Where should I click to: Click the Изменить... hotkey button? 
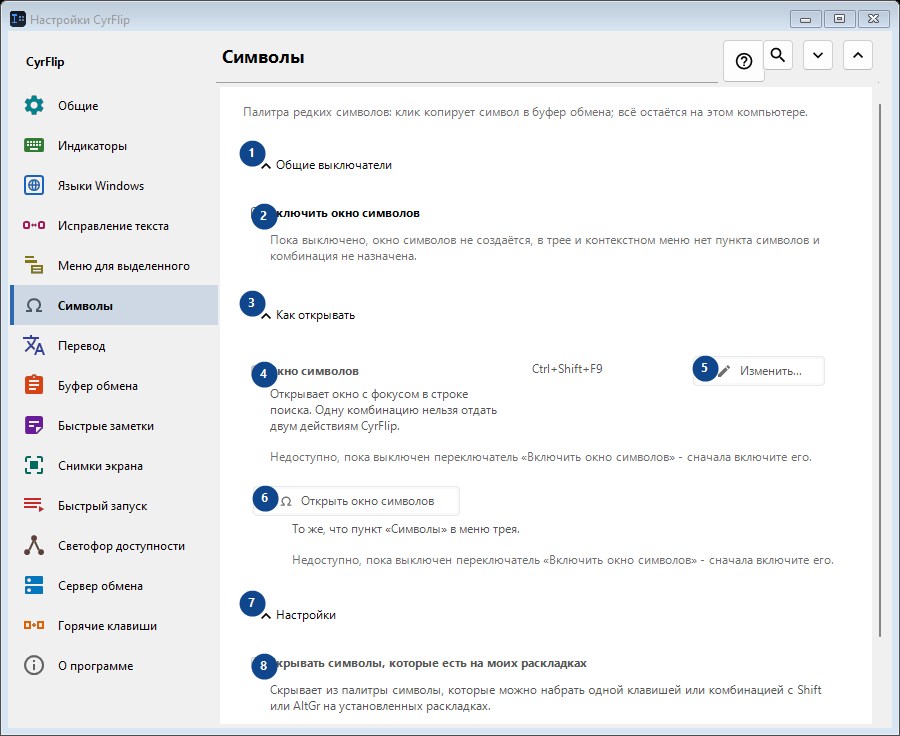coord(758,371)
